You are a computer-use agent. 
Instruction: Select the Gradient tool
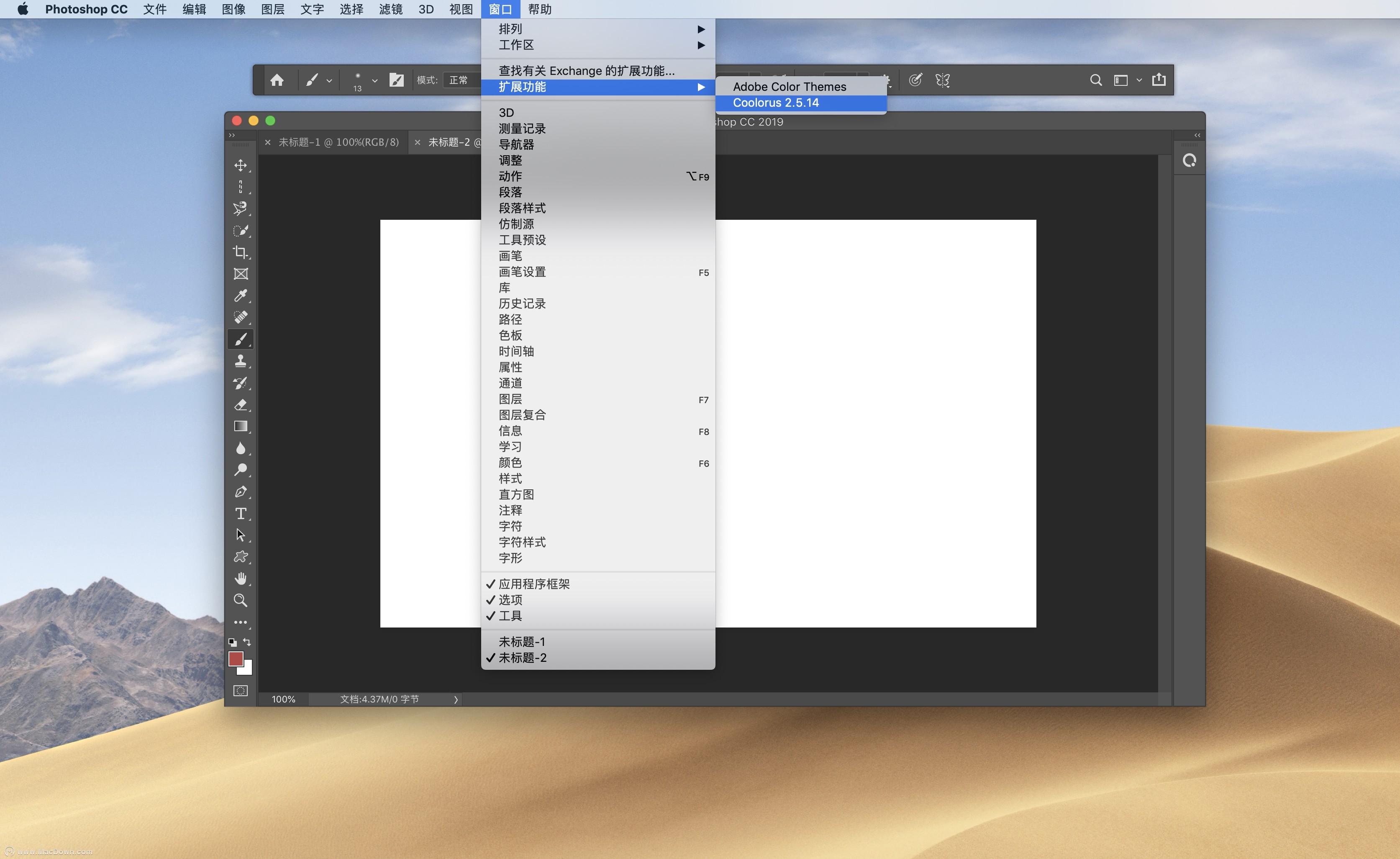240,427
